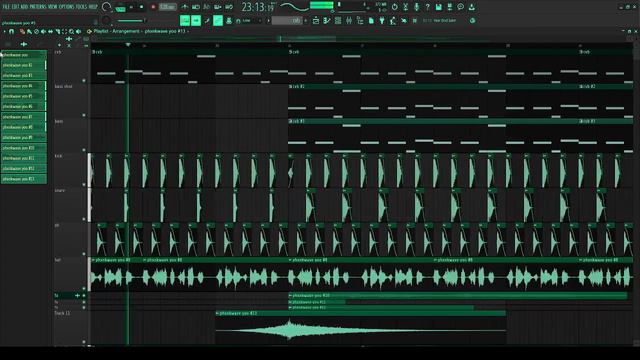
Task: Toggle loop recording icon
Action: (229, 7)
